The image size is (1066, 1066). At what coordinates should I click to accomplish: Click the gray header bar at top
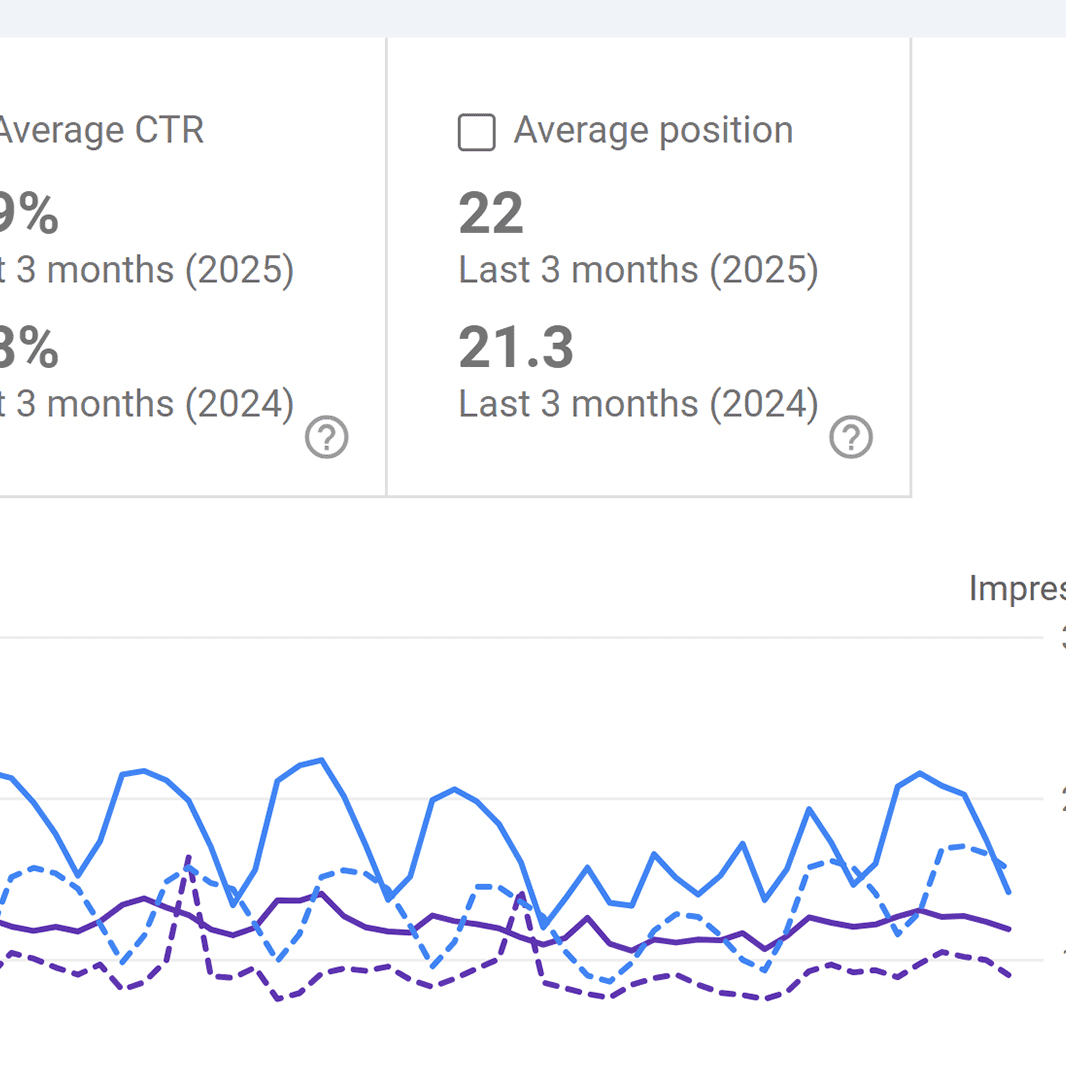coord(533,18)
